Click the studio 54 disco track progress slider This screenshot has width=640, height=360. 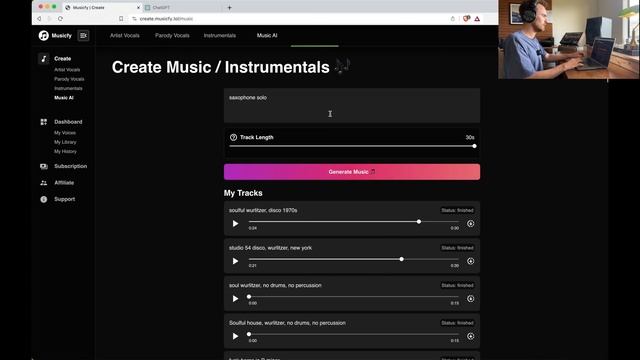(354, 259)
